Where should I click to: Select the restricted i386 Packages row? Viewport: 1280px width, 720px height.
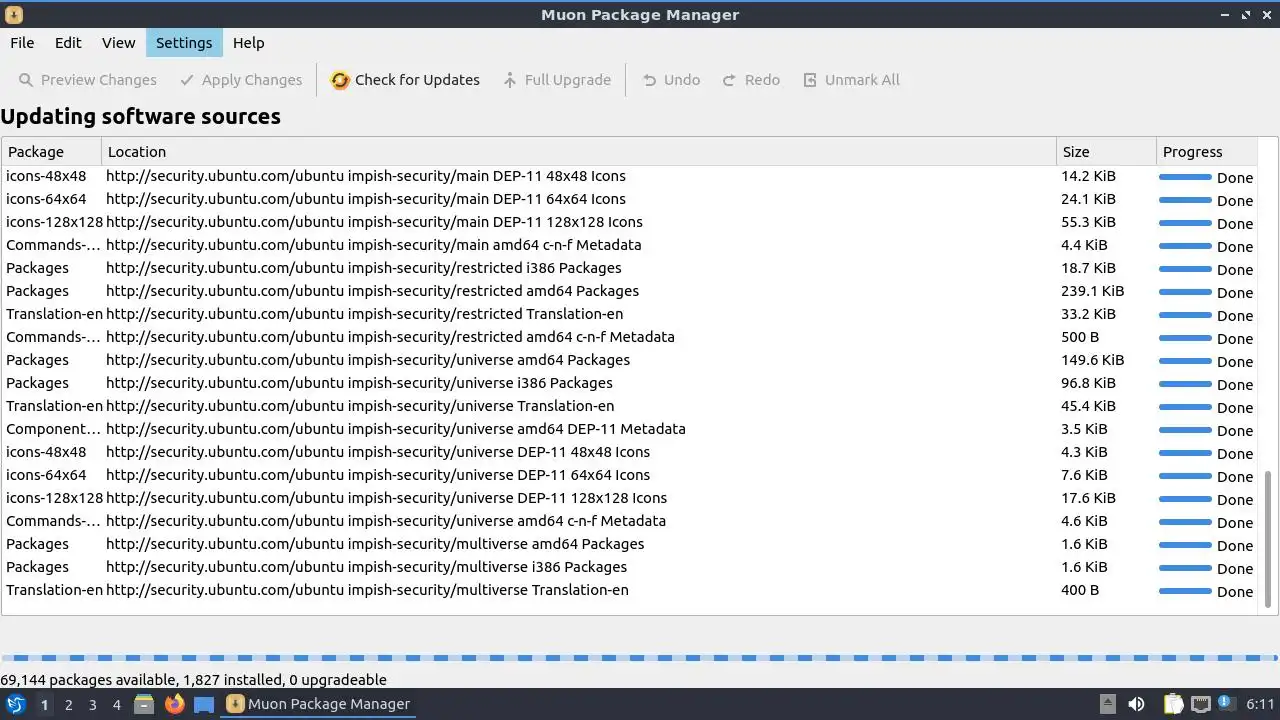[x=630, y=268]
